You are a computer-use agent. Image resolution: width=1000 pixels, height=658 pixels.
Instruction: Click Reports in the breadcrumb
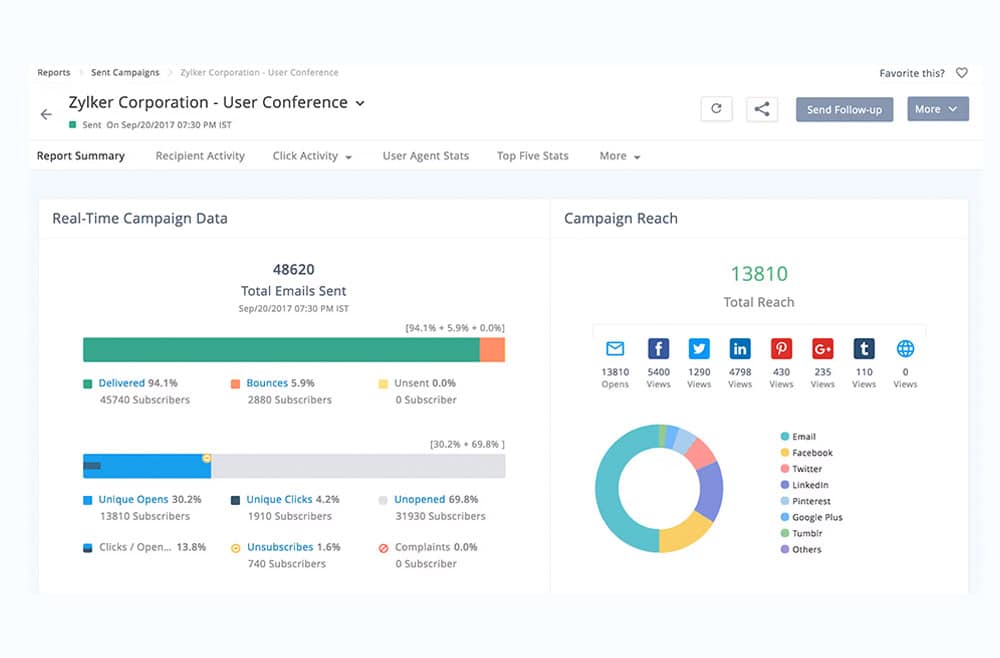pyautogui.click(x=54, y=72)
